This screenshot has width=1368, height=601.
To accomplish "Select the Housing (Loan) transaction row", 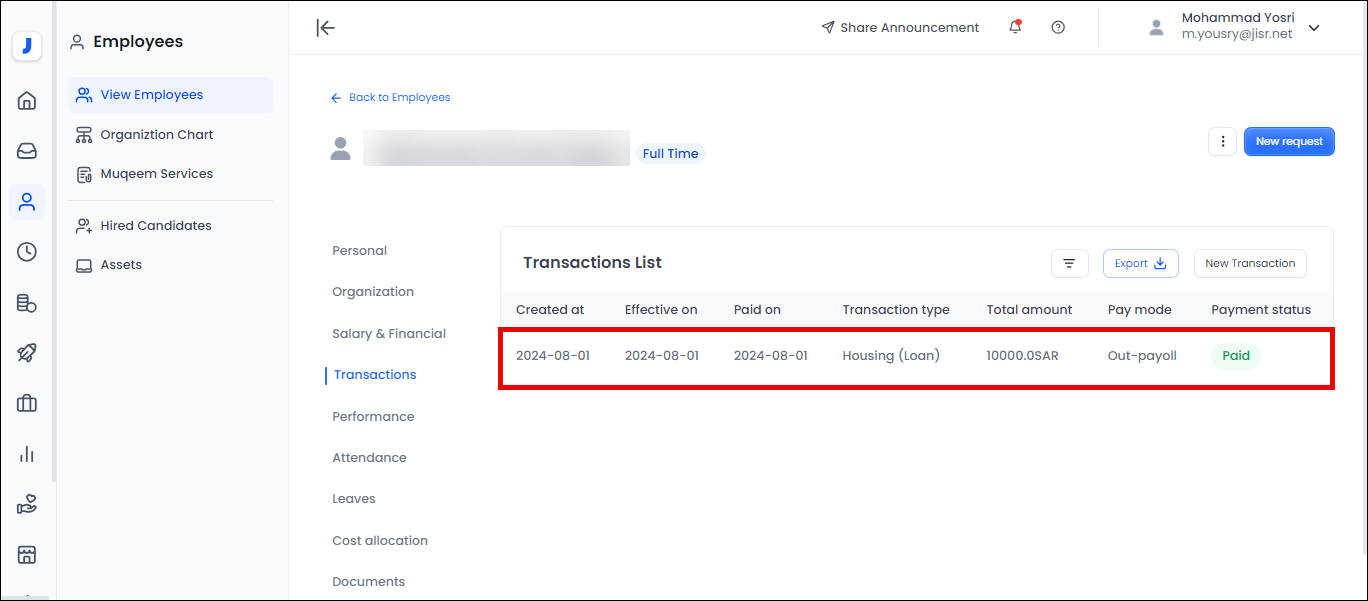I will 890,356.
